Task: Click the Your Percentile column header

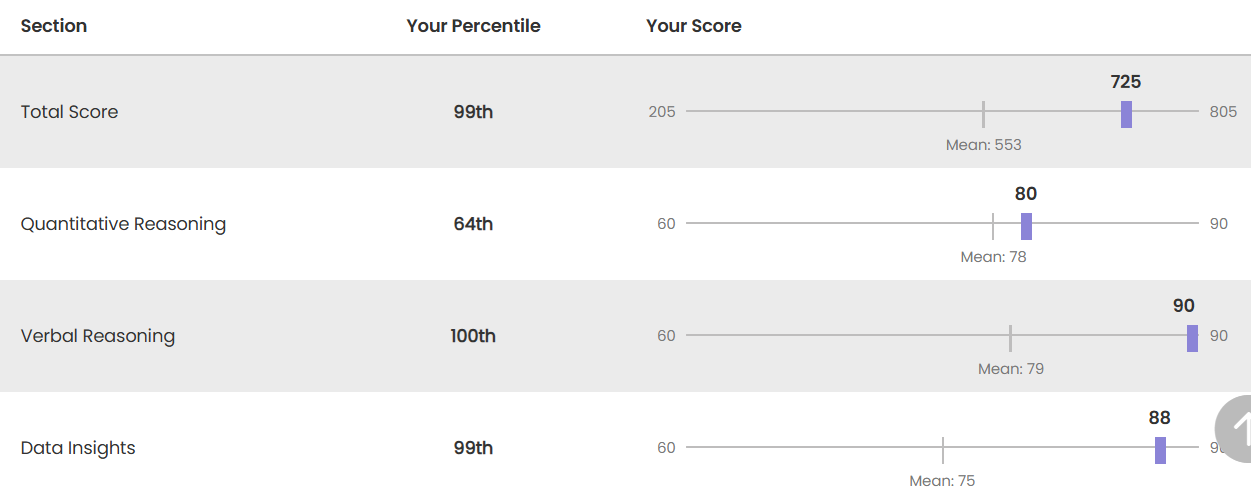Action: (x=473, y=26)
